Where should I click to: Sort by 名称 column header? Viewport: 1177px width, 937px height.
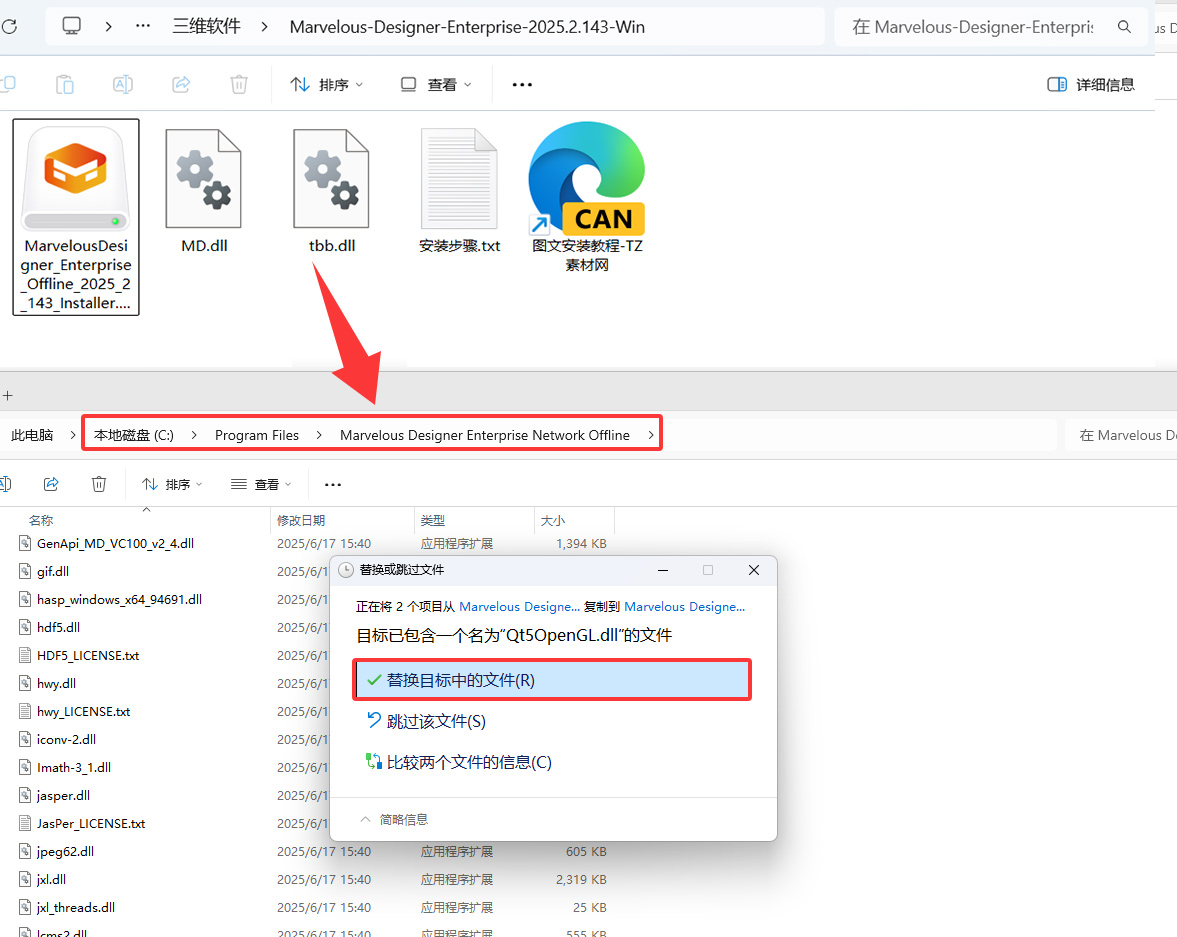(x=41, y=520)
